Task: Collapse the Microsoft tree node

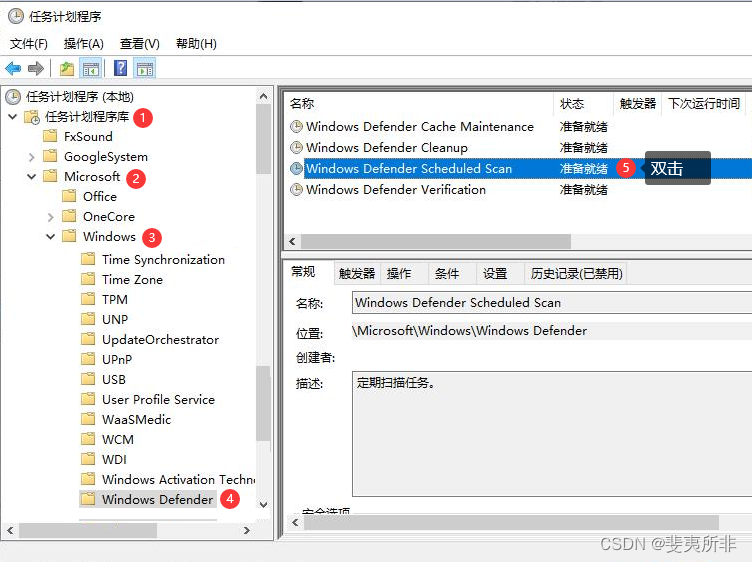Action: point(32,176)
